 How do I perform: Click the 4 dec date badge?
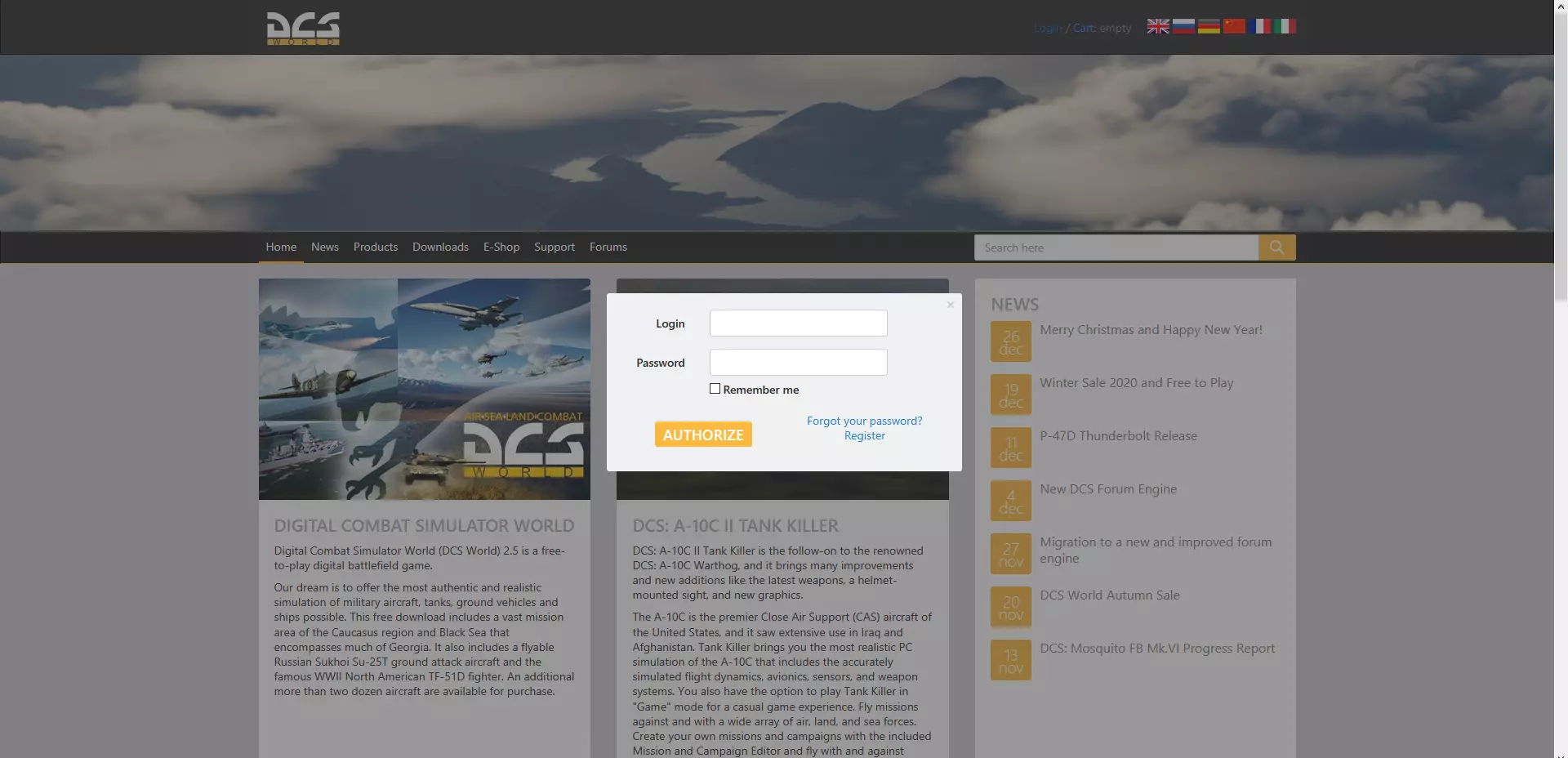click(x=1011, y=502)
